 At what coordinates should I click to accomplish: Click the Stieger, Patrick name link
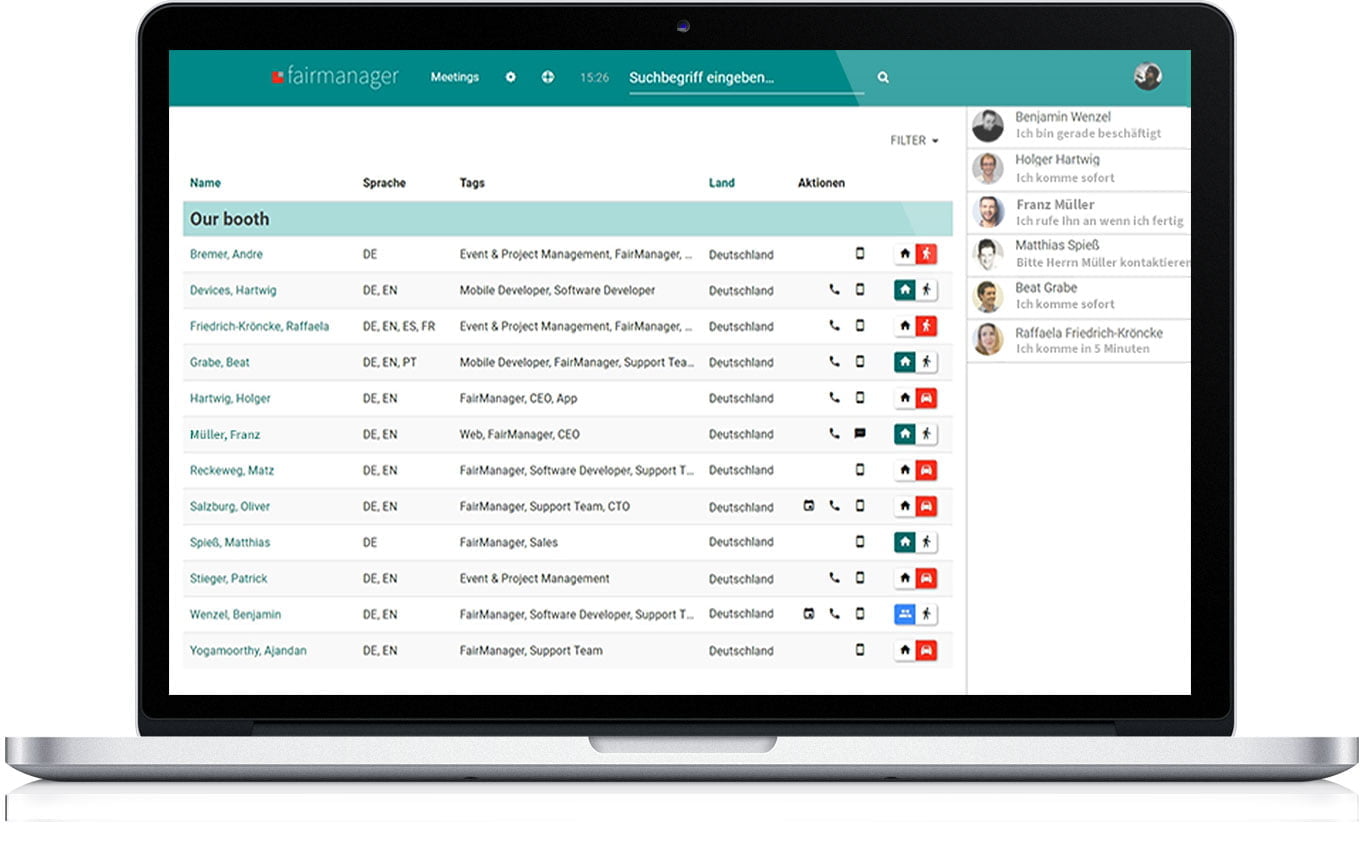coord(228,578)
